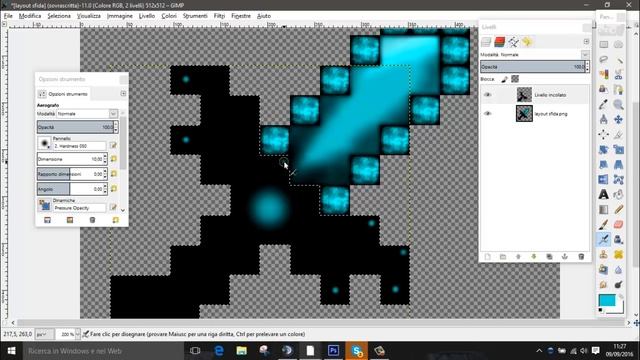Screen dimensions: 640x360
Task: Switch to the Channels tab
Action: pyautogui.click(x=499, y=42)
